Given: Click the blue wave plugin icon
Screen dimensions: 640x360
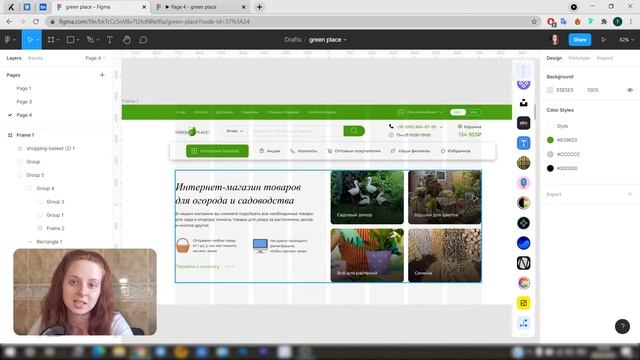Looking at the screenshot, I should (x=523, y=243).
